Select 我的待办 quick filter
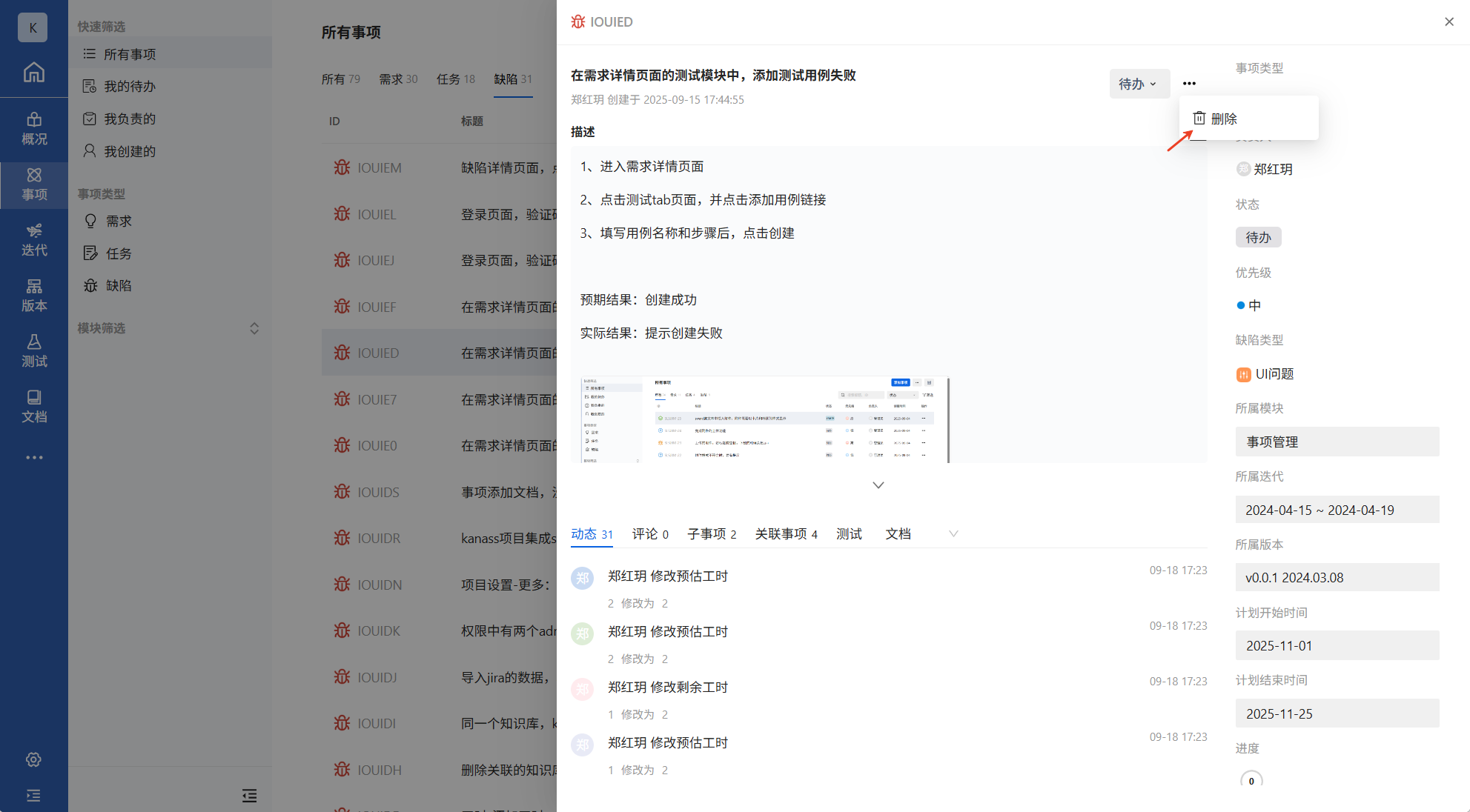 coord(129,87)
